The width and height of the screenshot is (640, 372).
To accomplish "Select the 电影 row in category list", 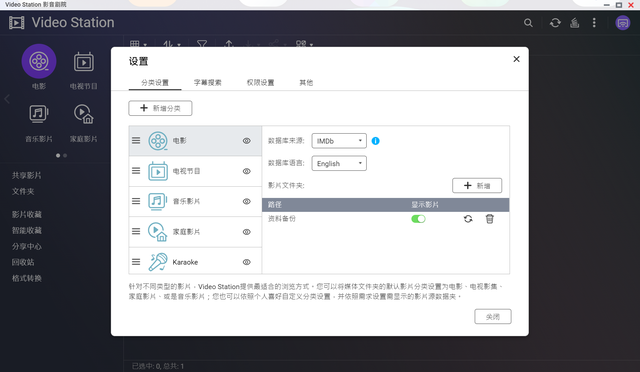I will tap(195, 141).
